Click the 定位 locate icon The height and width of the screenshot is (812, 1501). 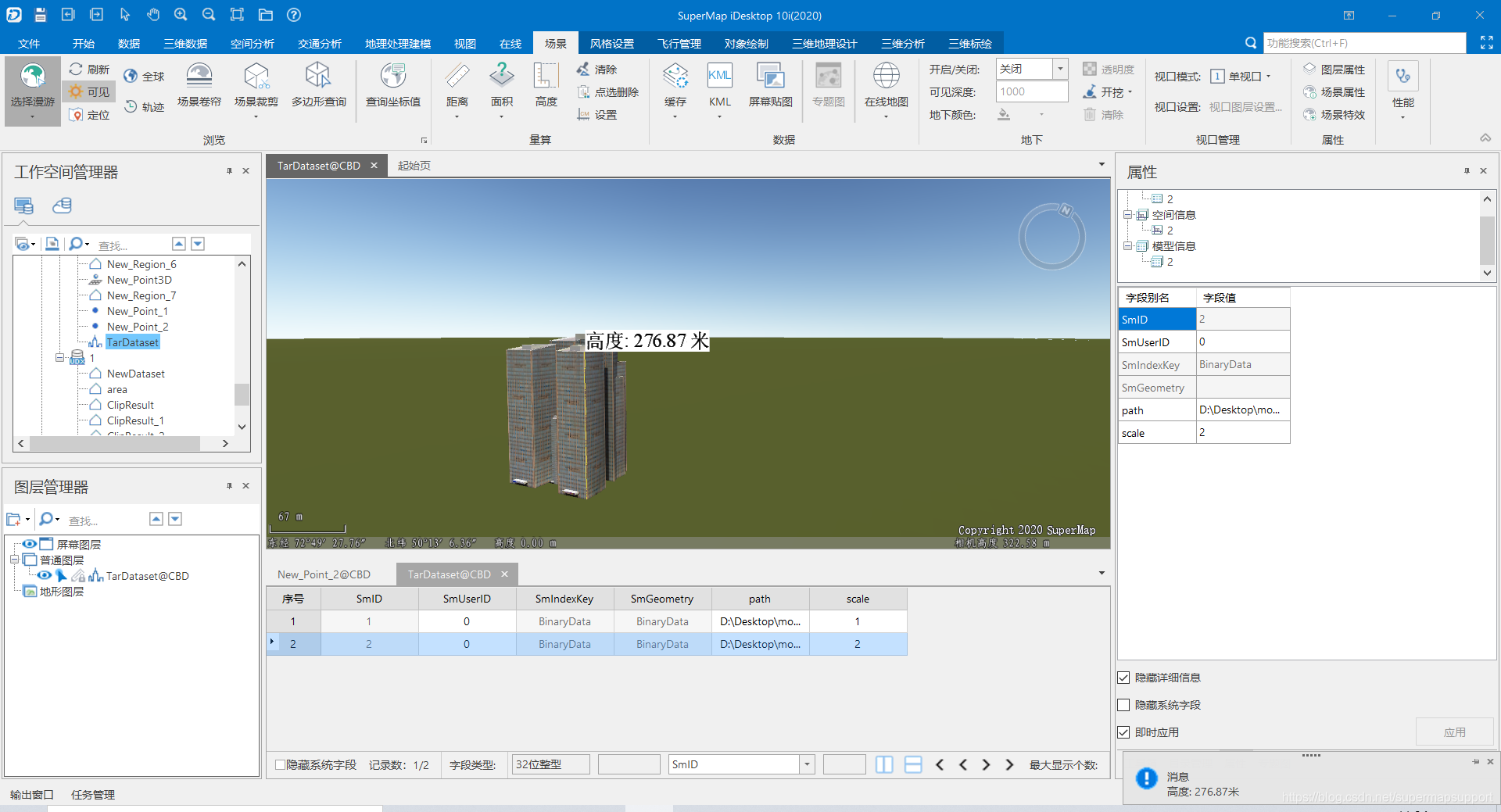(x=76, y=115)
